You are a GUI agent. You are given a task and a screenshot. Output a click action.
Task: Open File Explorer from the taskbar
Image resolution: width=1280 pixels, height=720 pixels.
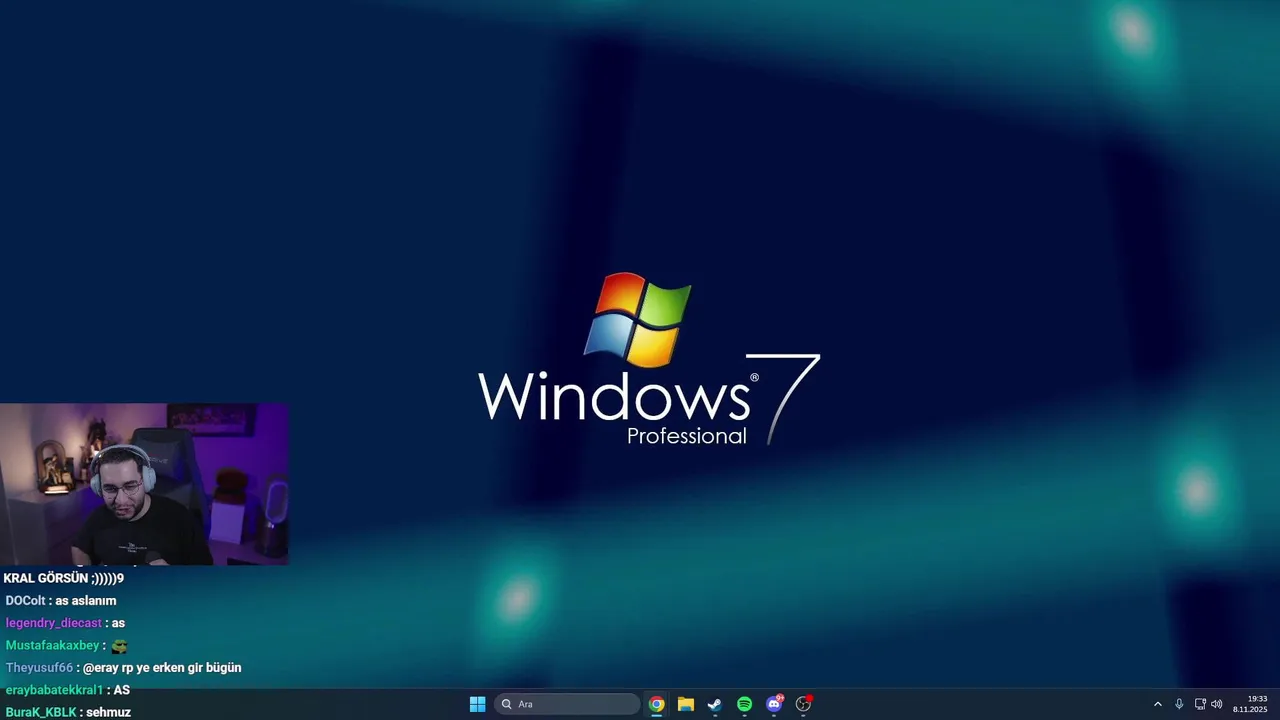pos(685,704)
